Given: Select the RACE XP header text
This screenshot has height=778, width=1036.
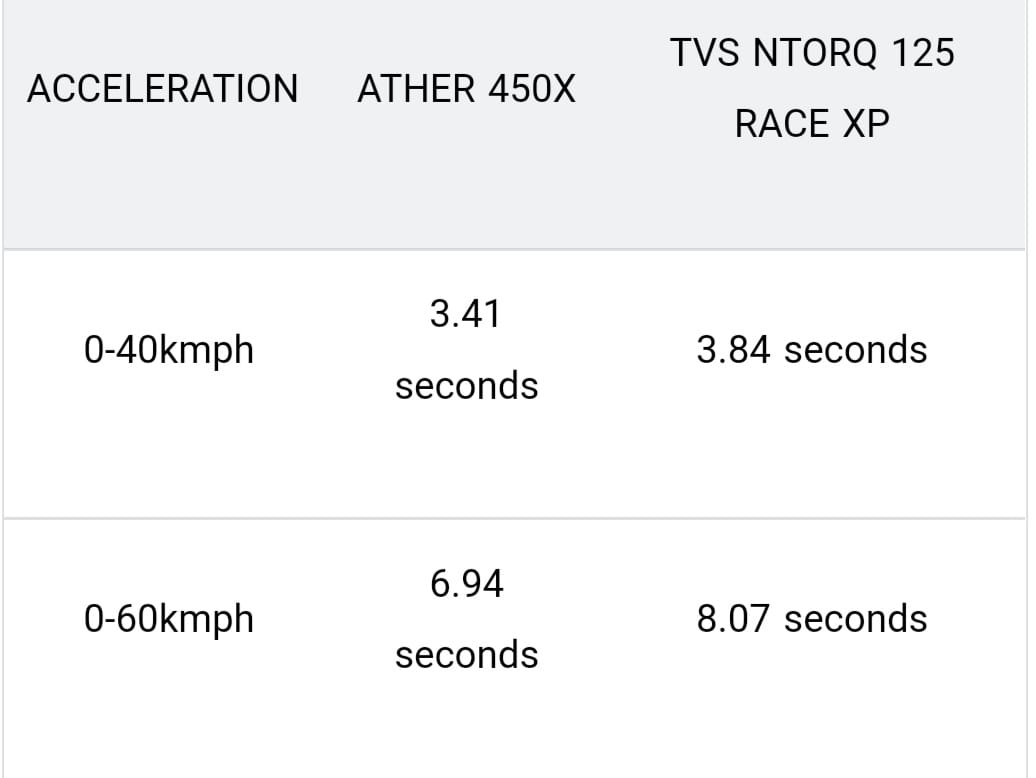Looking at the screenshot, I should click(x=812, y=124).
